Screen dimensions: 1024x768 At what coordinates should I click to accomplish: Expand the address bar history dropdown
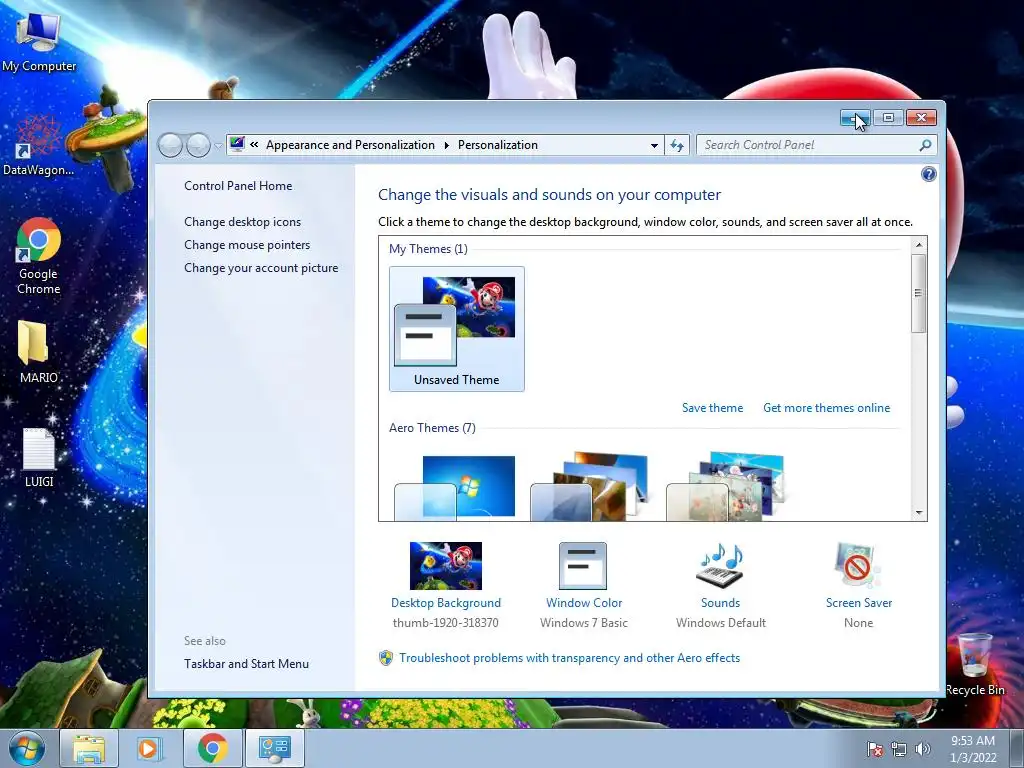pyautogui.click(x=654, y=146)
